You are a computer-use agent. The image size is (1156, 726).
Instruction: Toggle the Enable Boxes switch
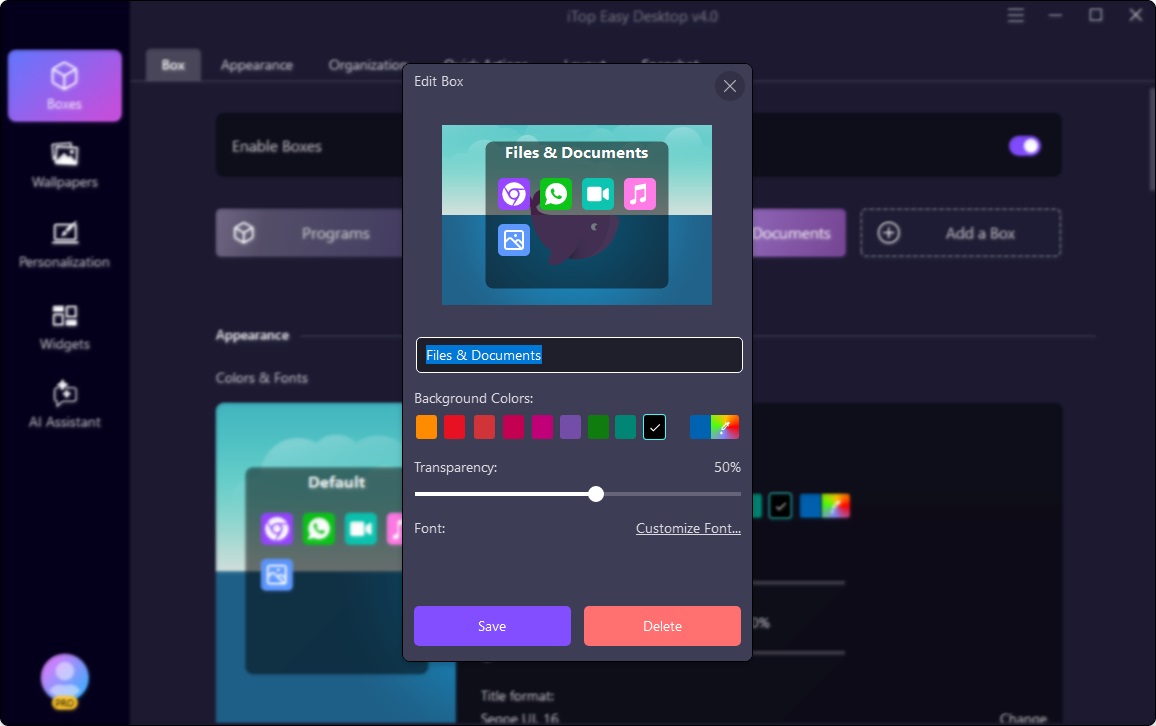coord(1024,146)
